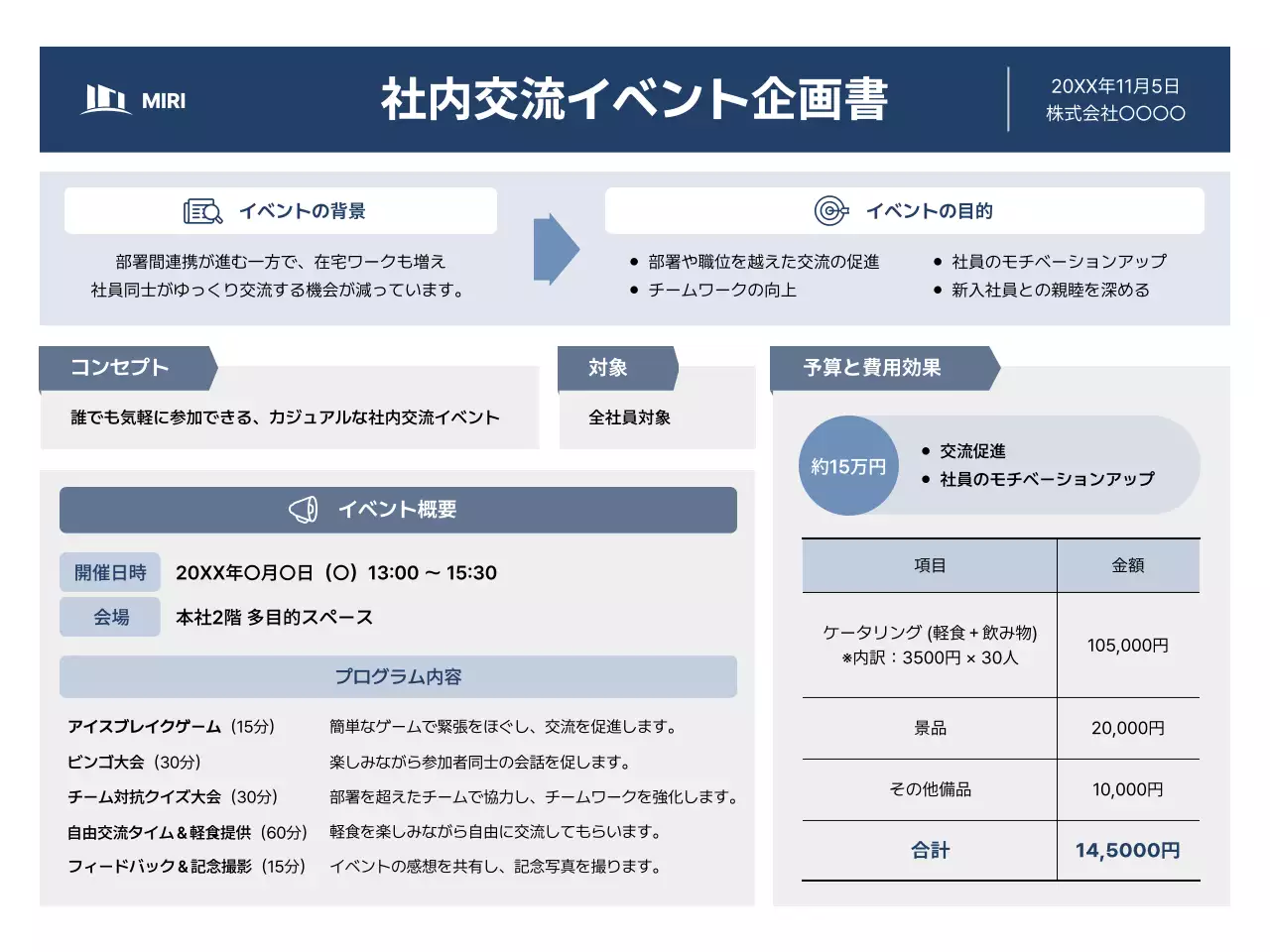
Task: Select the megaphone icon in イベント概要 header
Action: tap(304, 510)
